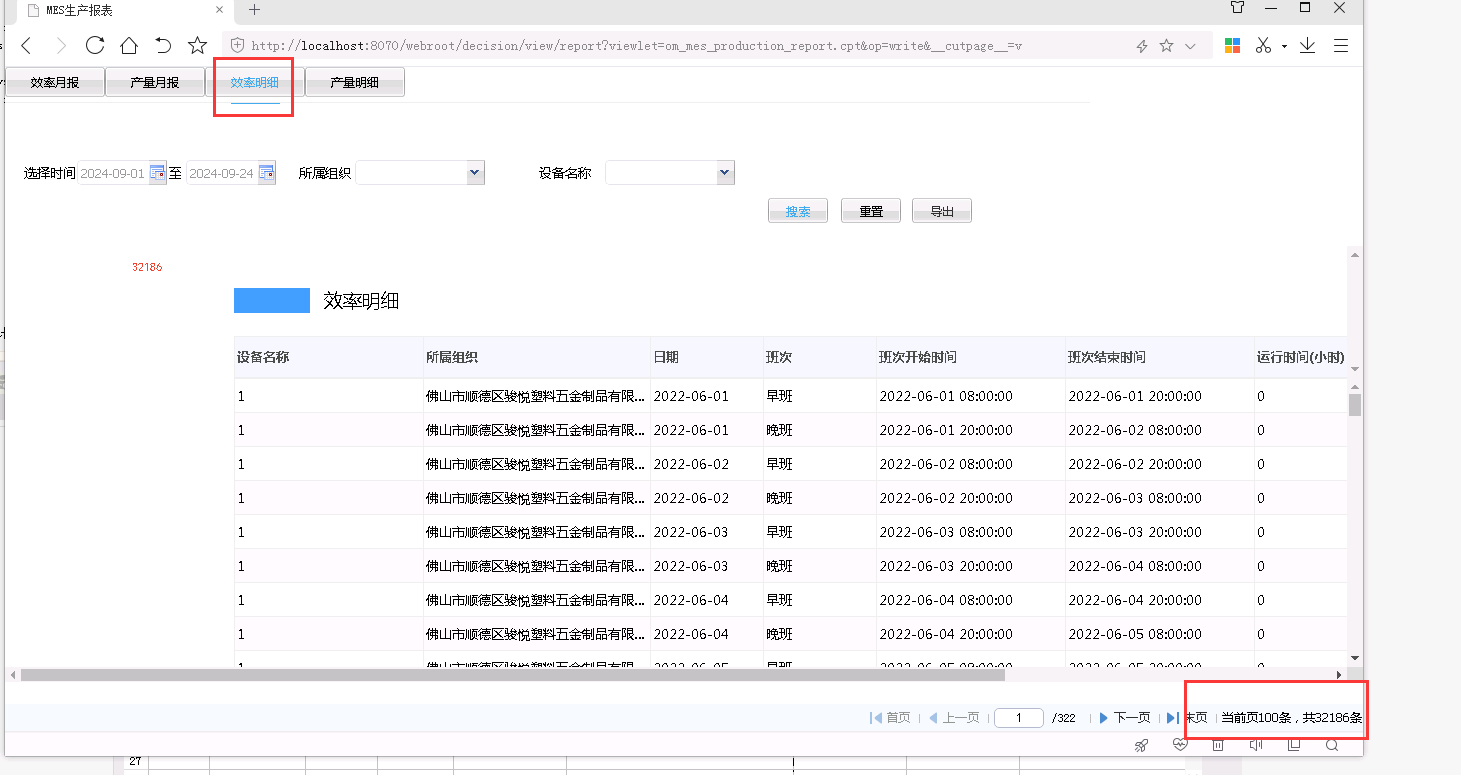The image size is (1461, 775).
Task: Click the left arrow of the horizontal scrollbar
Action: (x=12, y=675)
